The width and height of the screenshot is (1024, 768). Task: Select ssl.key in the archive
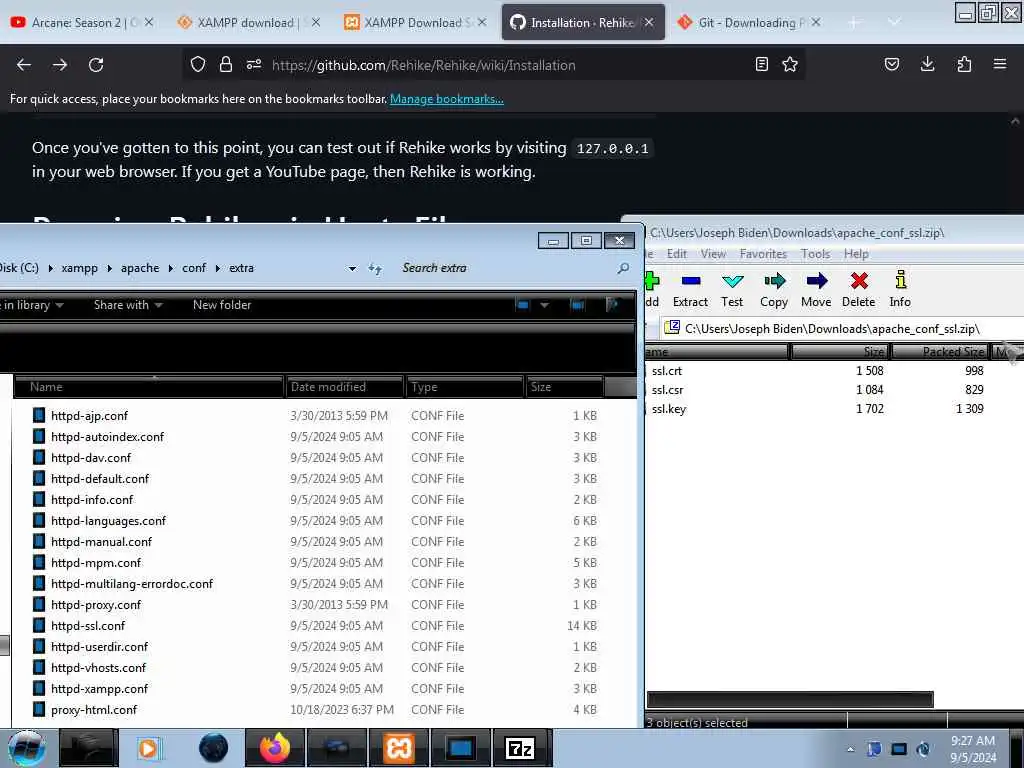click(x=668, y=409)
